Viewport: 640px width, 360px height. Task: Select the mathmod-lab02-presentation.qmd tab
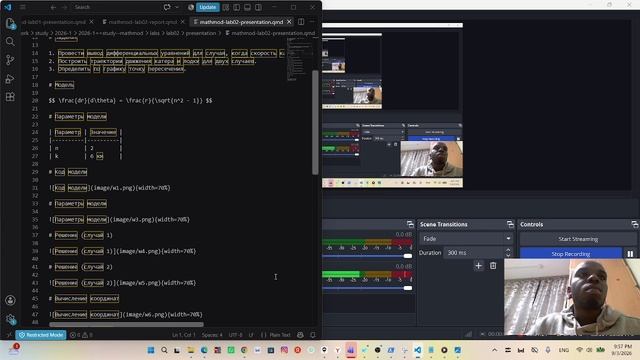(241, 22)
